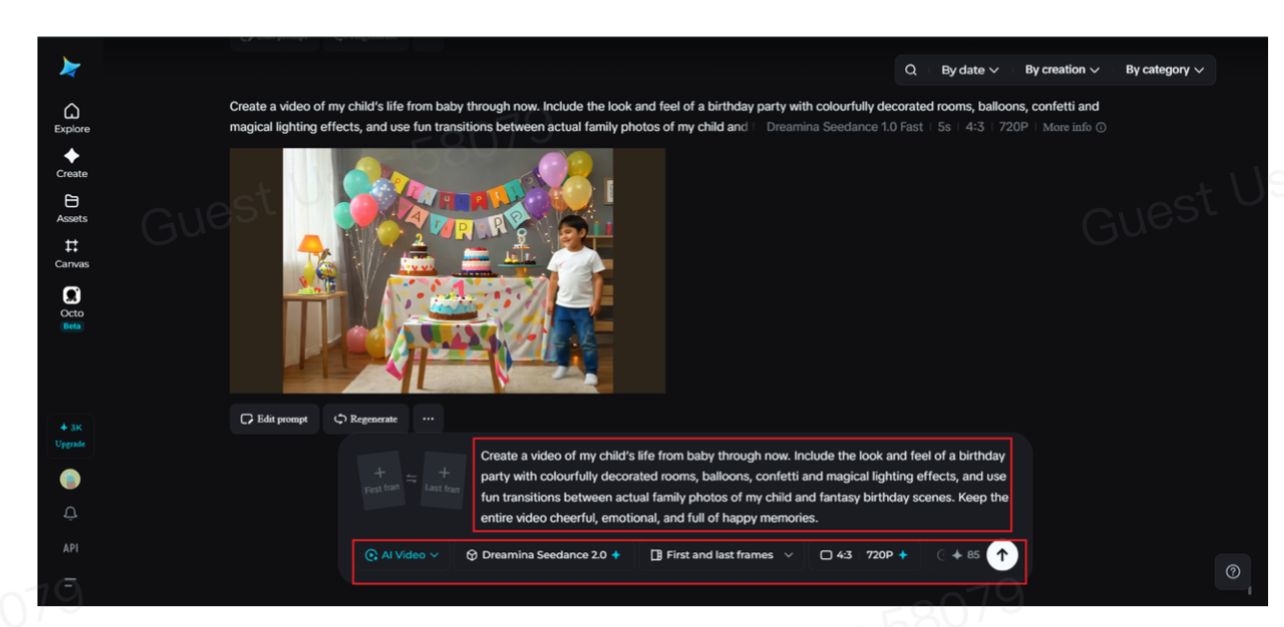
Task: Expand the By category filter
Action: pyautogui.click(x=1164, y=70)
